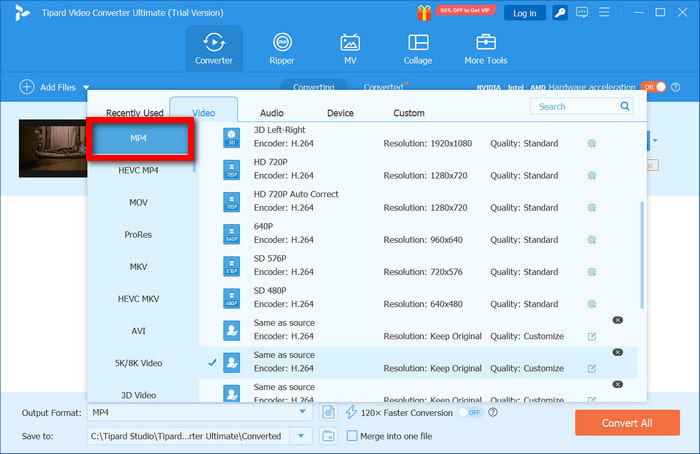700x454 pixels.
Task: Open the Collage module
Action: click(x=418, y=49)
